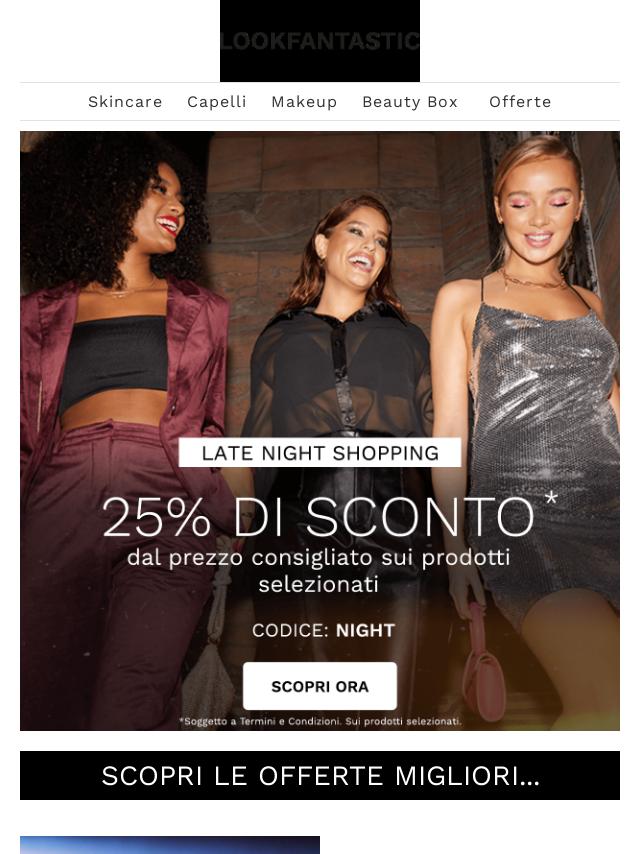Go to the Capelli section
The height and width of the screenshot is (854, 640).
coord(217,102)
